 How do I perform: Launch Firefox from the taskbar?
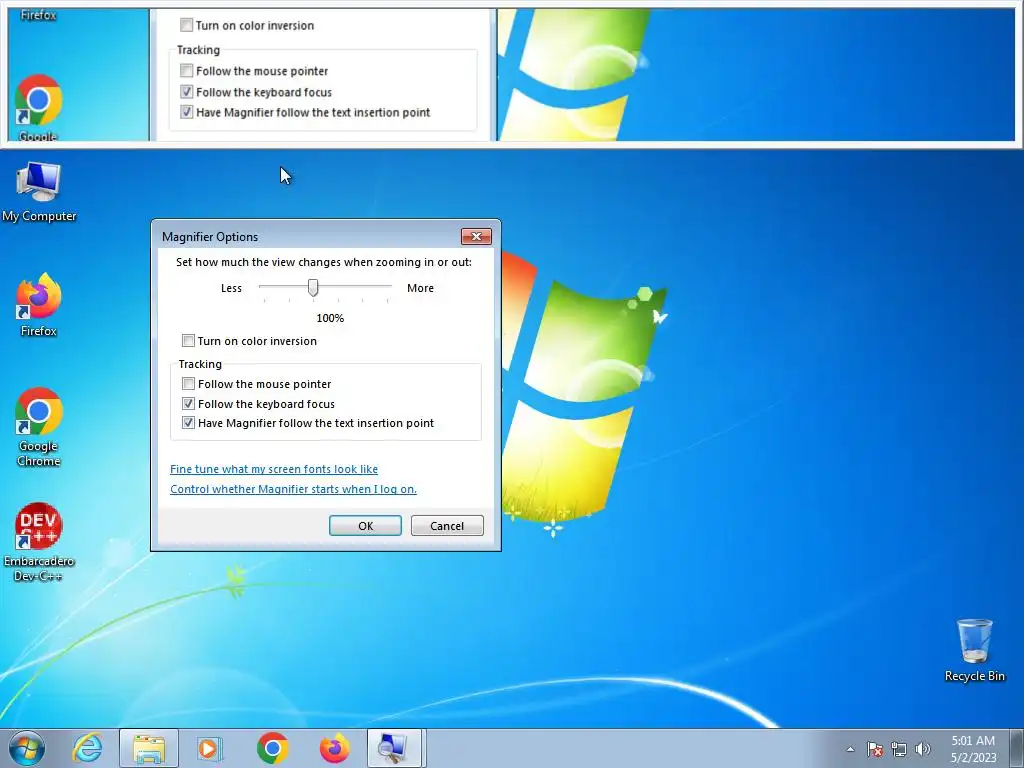[x=334, y=748]
